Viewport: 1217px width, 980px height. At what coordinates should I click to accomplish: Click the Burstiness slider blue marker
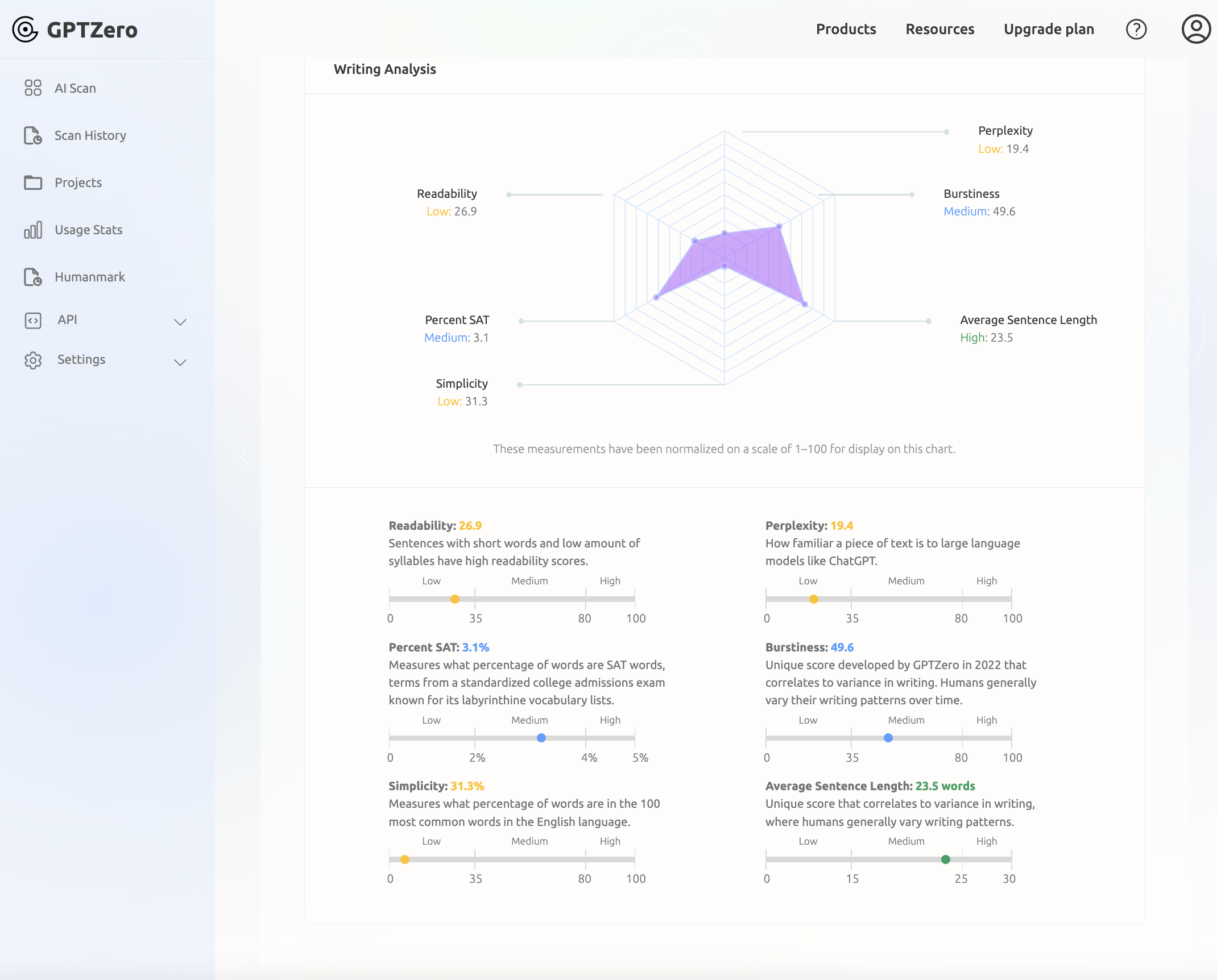pos(888,738)
